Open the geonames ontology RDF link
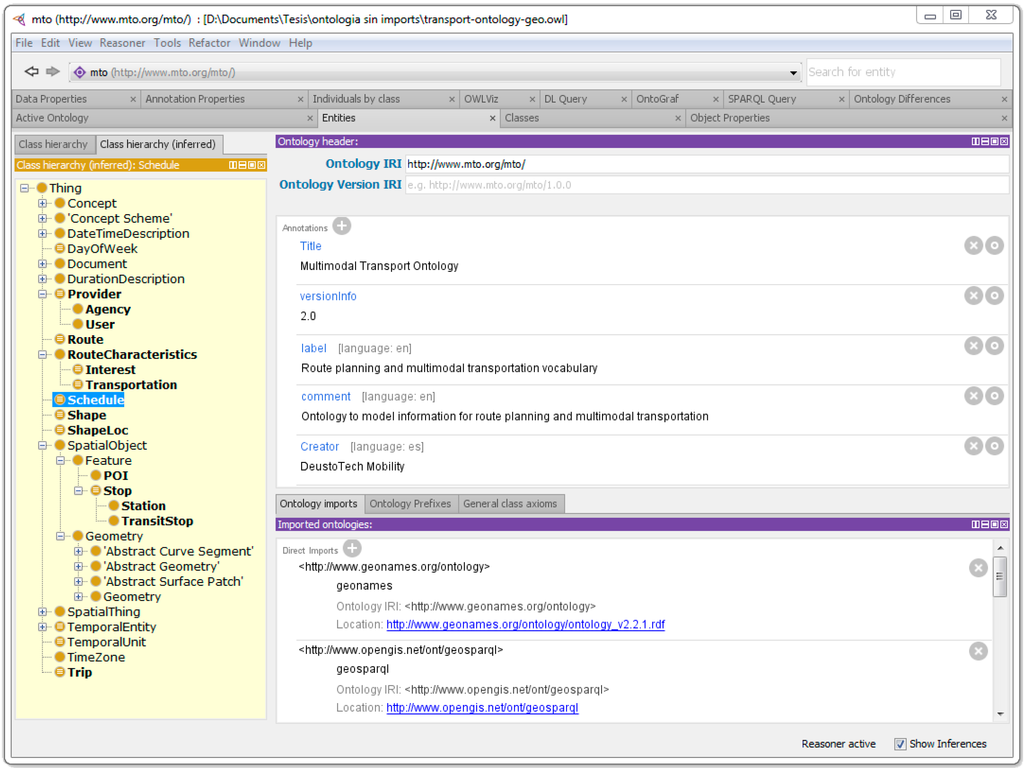Screen dimensions: 1024x768 click(525, 624)
